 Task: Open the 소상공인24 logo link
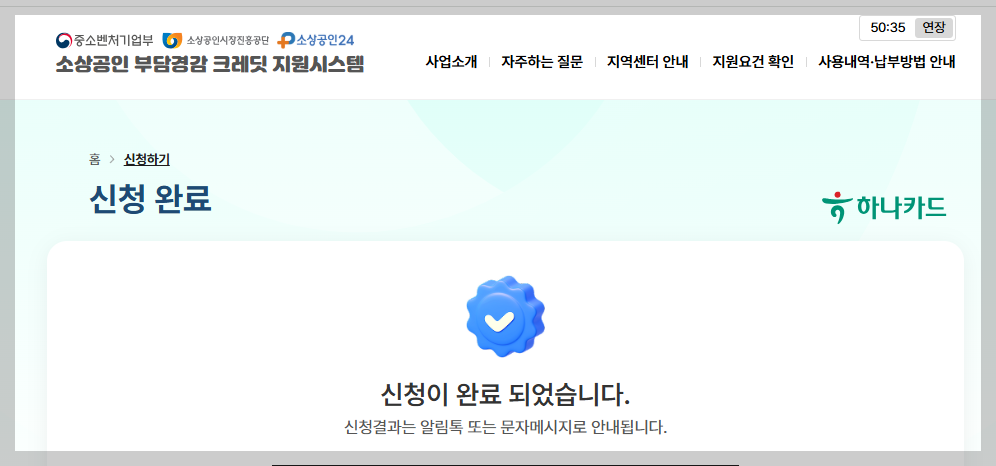click(316, 41)
